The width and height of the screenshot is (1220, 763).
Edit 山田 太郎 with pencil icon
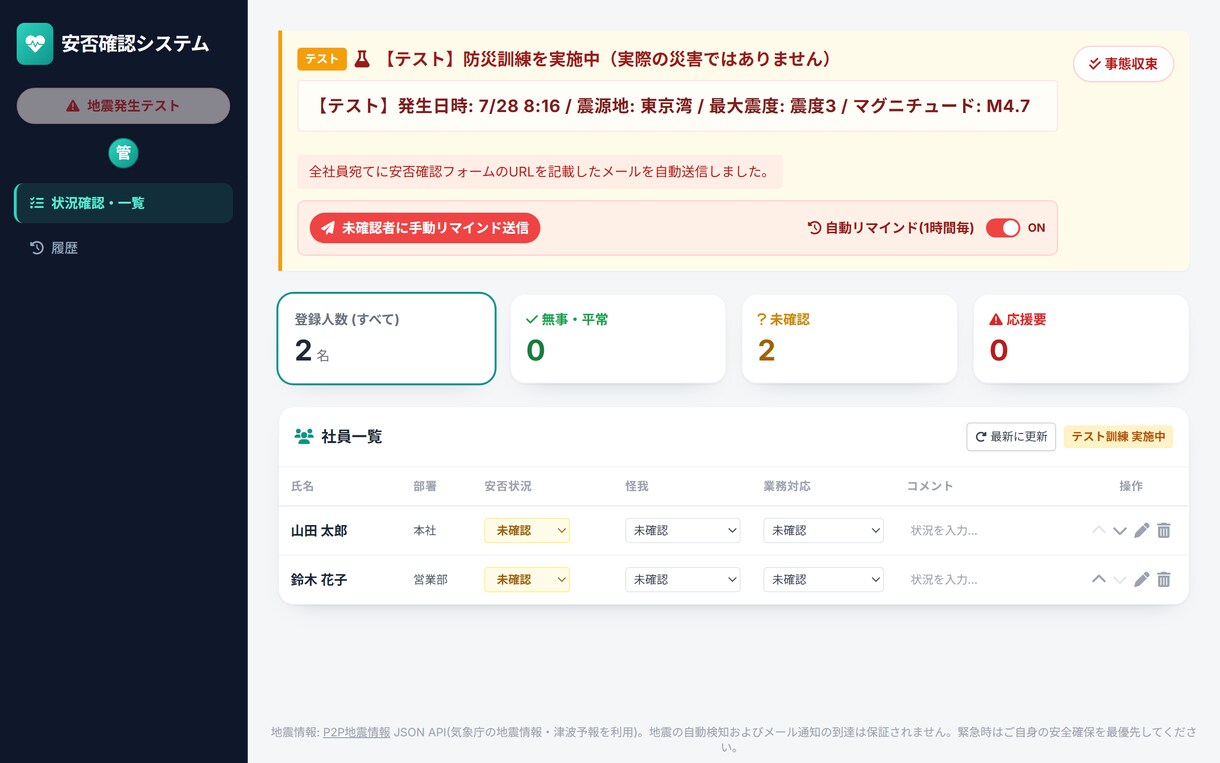point(1142,530)
